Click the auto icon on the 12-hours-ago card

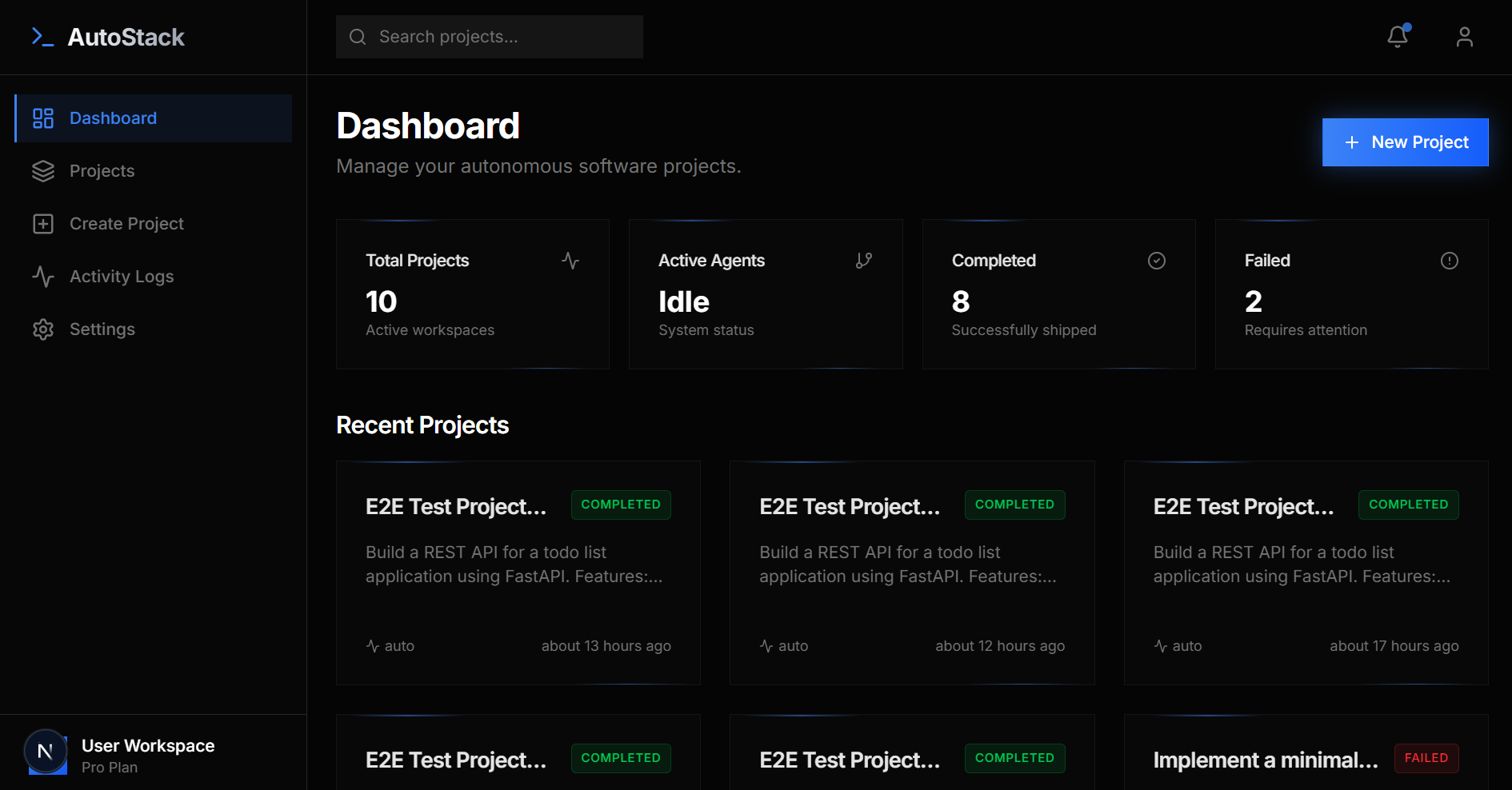coord(766,646)
